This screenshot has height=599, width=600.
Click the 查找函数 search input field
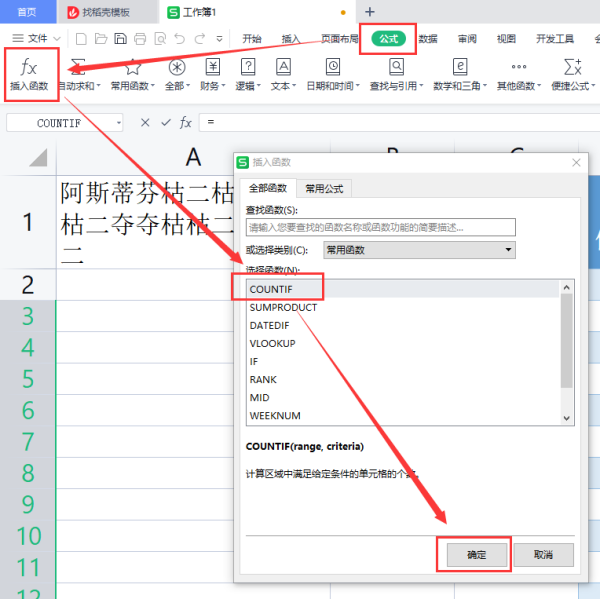point(381,227)
